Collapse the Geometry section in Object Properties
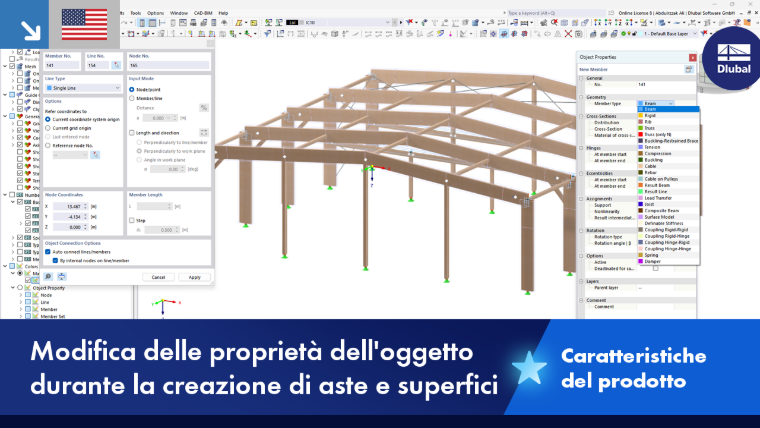This screenshot has width=760, height=428. pos(581,97)
